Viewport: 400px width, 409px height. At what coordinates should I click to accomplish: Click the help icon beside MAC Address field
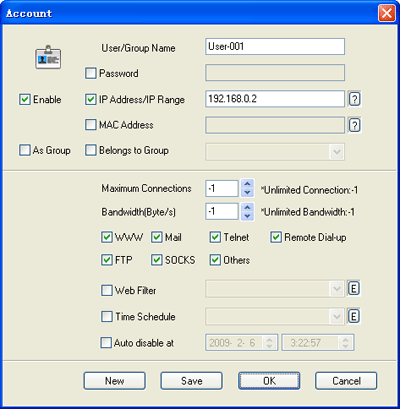[x=355, y=125]
